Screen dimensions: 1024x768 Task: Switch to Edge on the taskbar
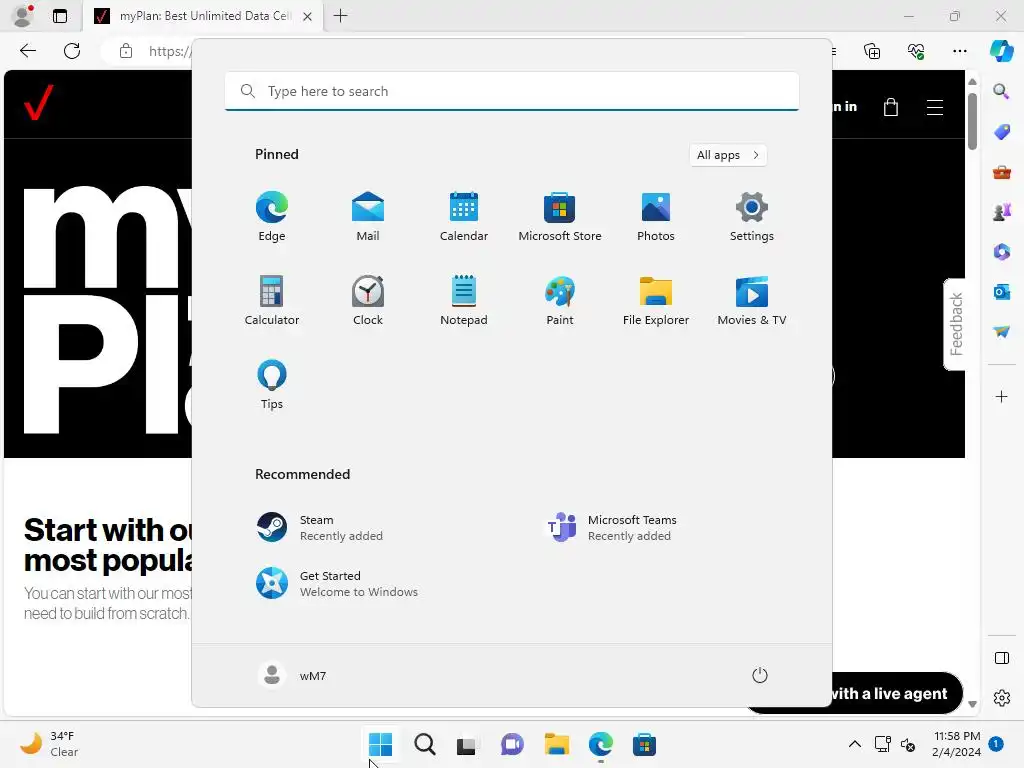pos(600,744)
